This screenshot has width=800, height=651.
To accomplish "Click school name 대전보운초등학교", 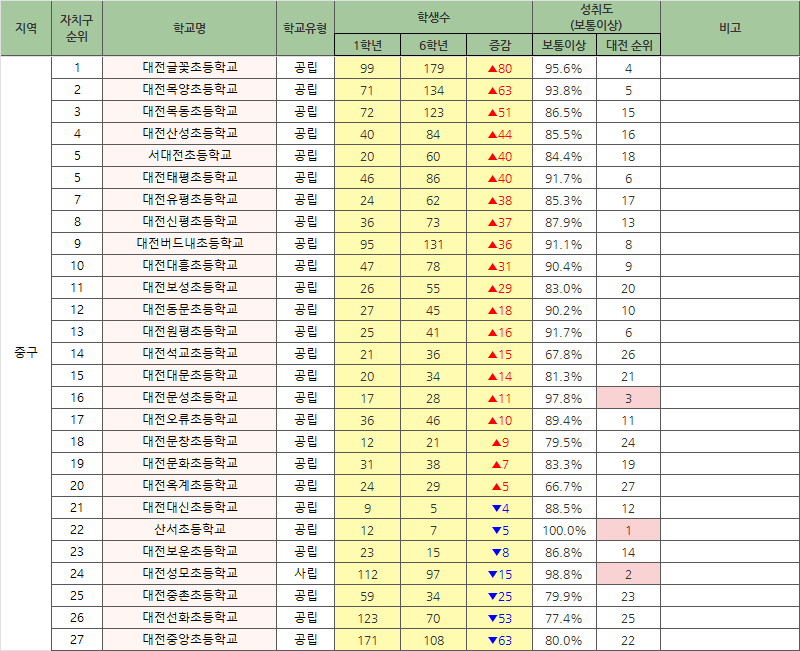I will (189, 552).
